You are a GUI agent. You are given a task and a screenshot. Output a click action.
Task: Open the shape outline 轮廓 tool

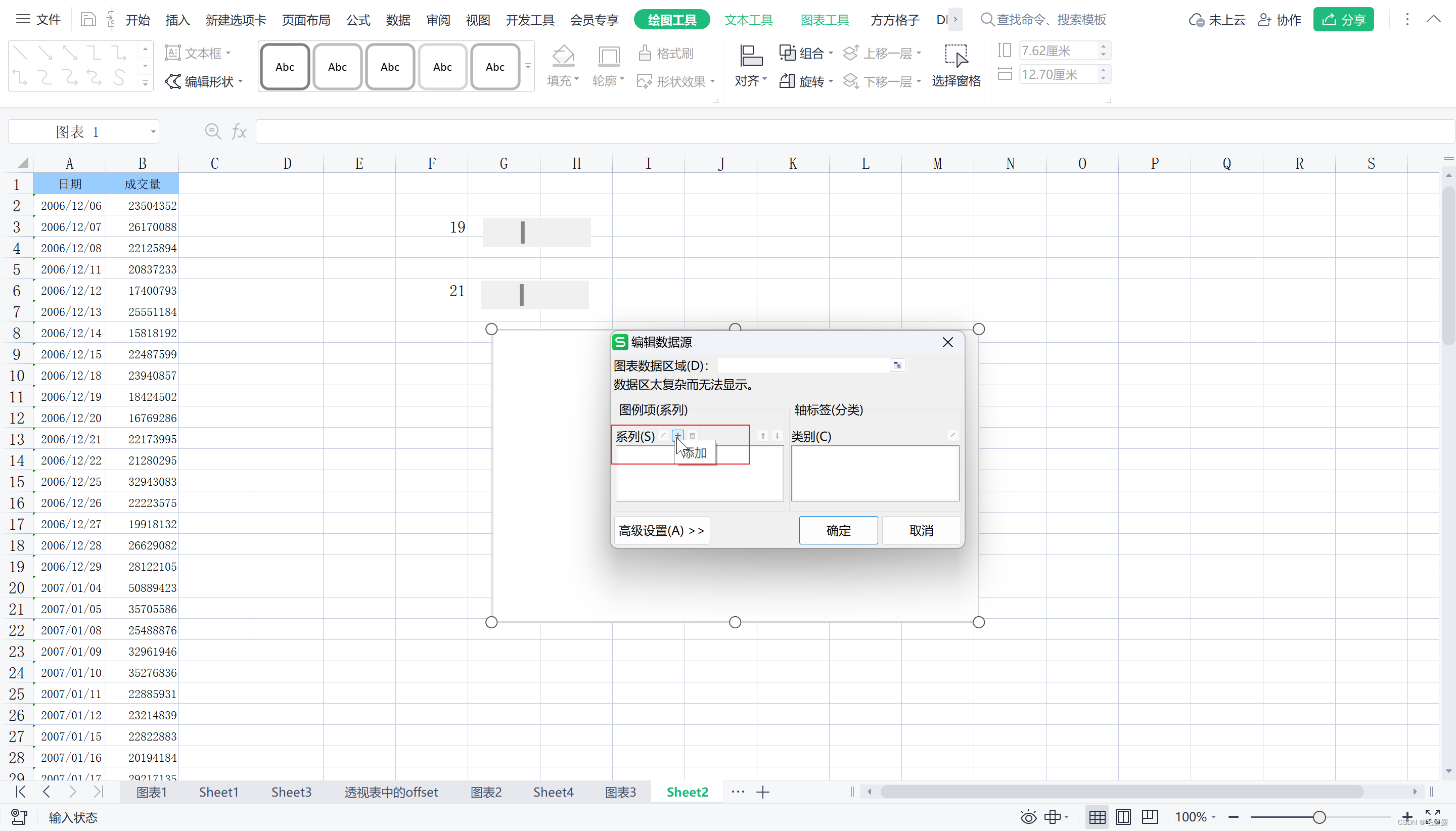pyautogui.click(x=608, y=66)
